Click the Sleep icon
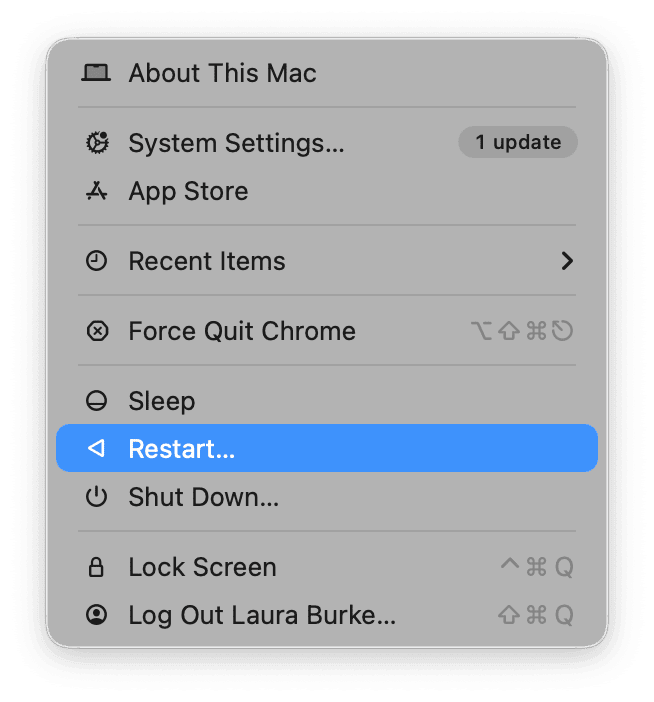Screen dimensions: 654x702 tap(97, 401)
